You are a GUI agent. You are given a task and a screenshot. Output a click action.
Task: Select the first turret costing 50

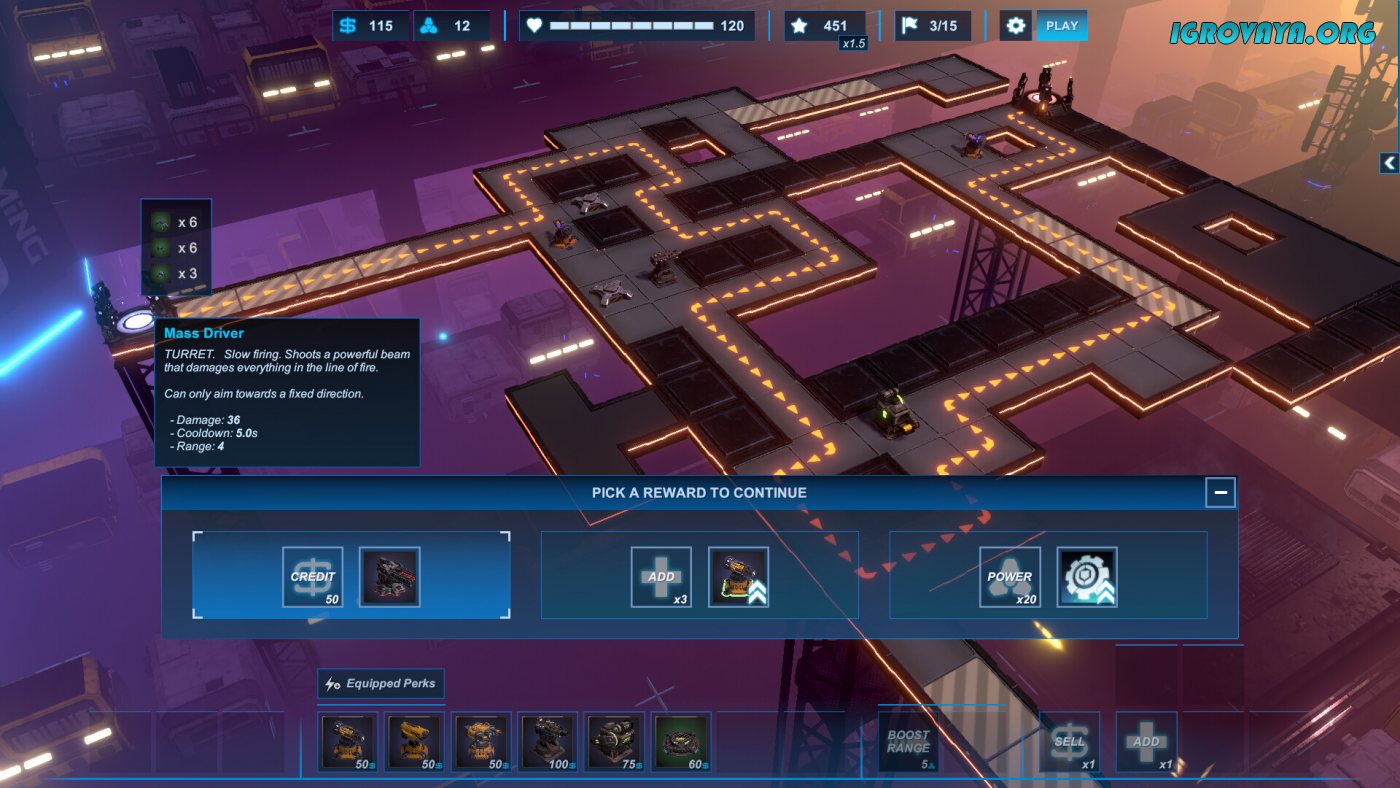click(x=348, y=742)
